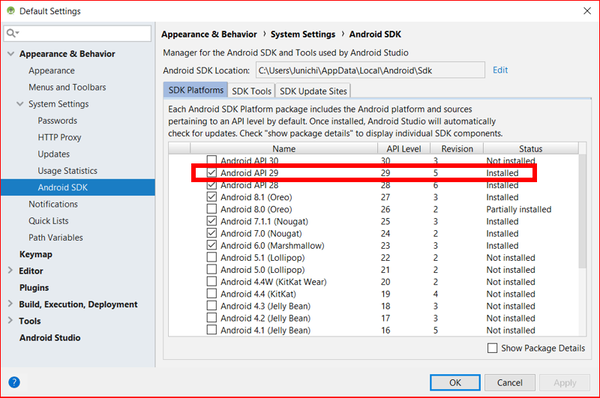Collapse Appearance & Behavior tree node
The image size is (600, 398).
click(11, 54)
